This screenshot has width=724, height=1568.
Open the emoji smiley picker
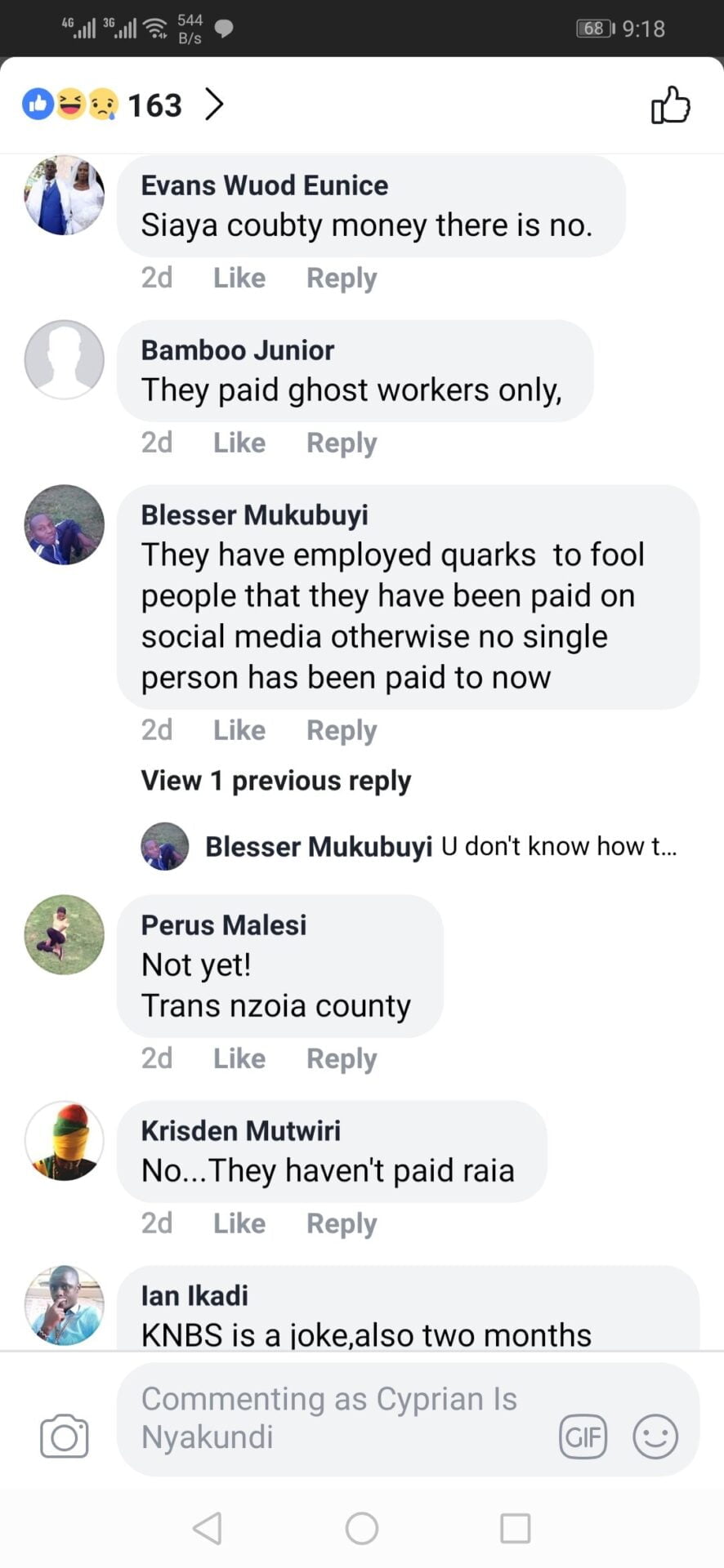click(x=655, y=1436)
